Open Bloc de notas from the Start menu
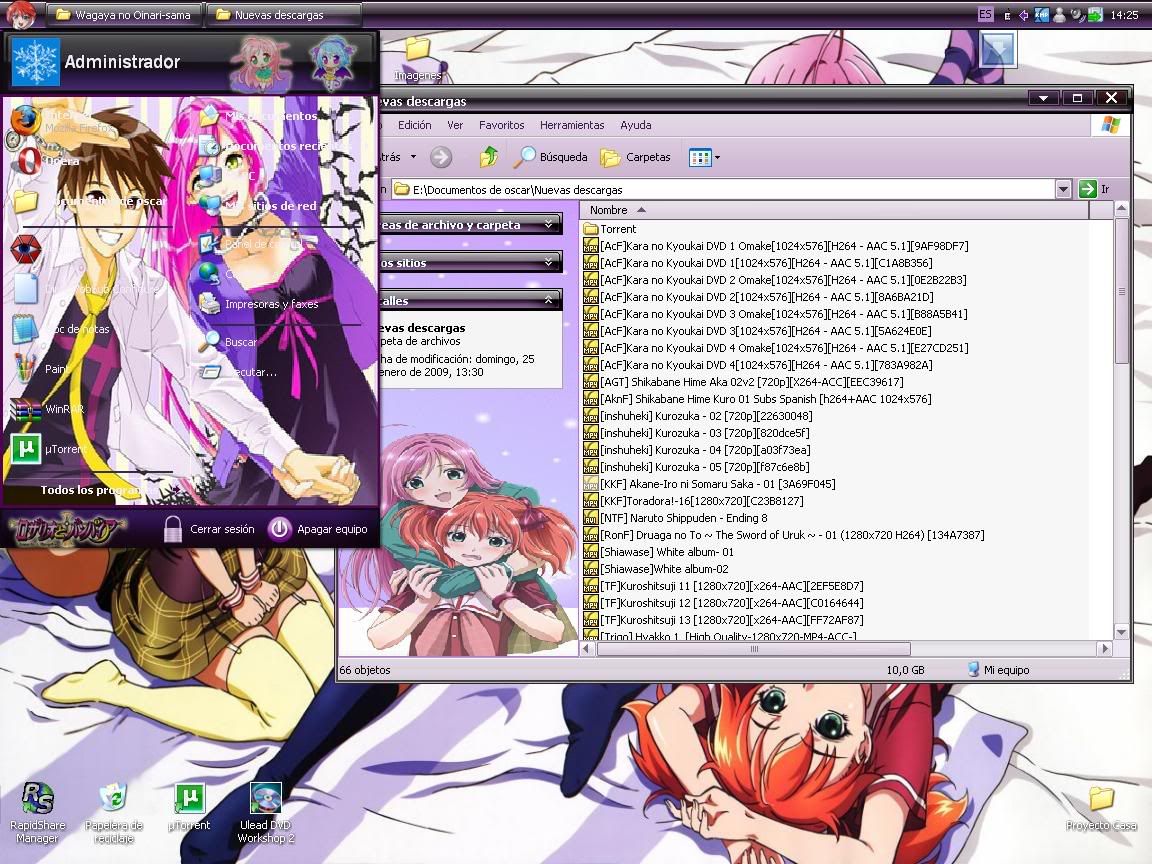The height and width of the screenshot is (864, 1152). [x=62, y=328]
